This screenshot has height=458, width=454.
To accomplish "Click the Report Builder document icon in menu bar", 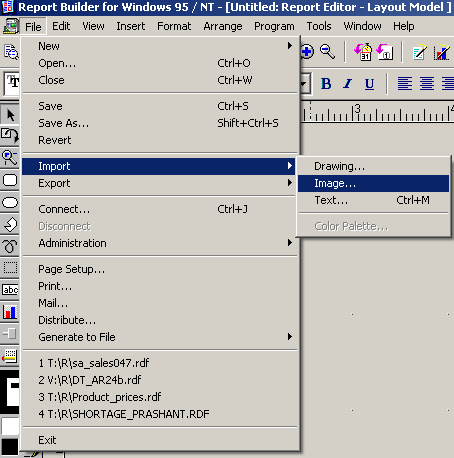I will tap(10, 26).
